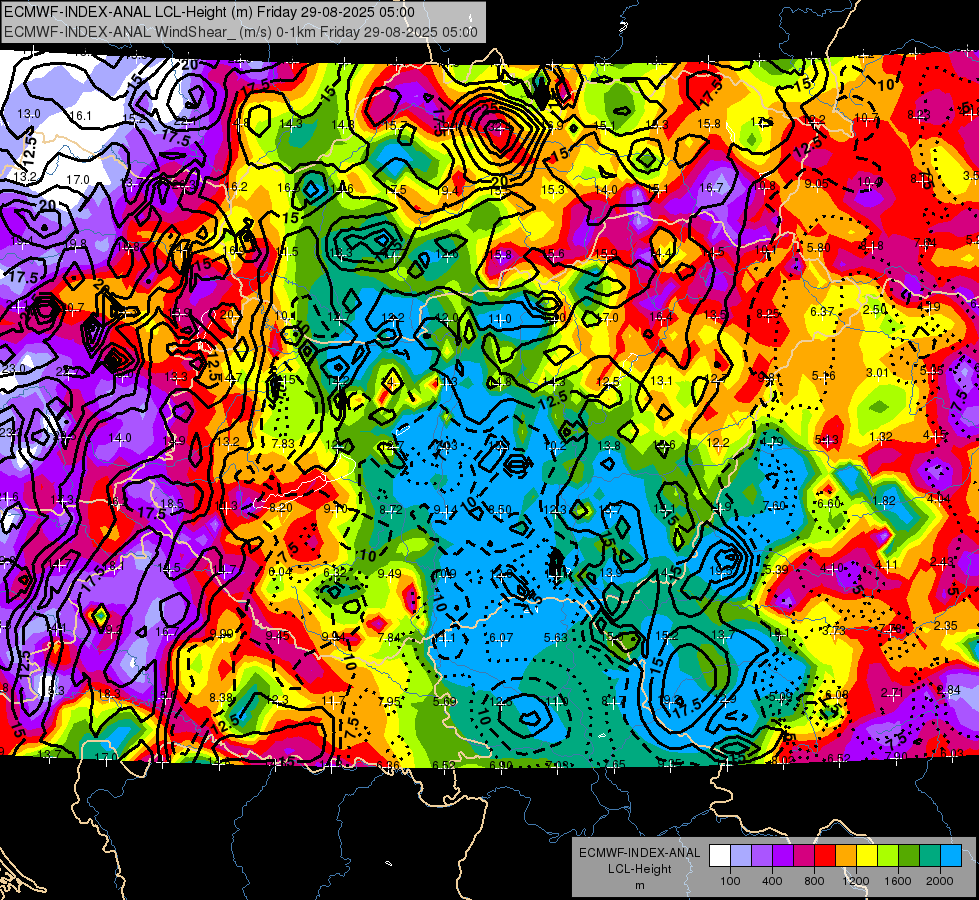Click the 14.0 value in purple area

[120, 438]
